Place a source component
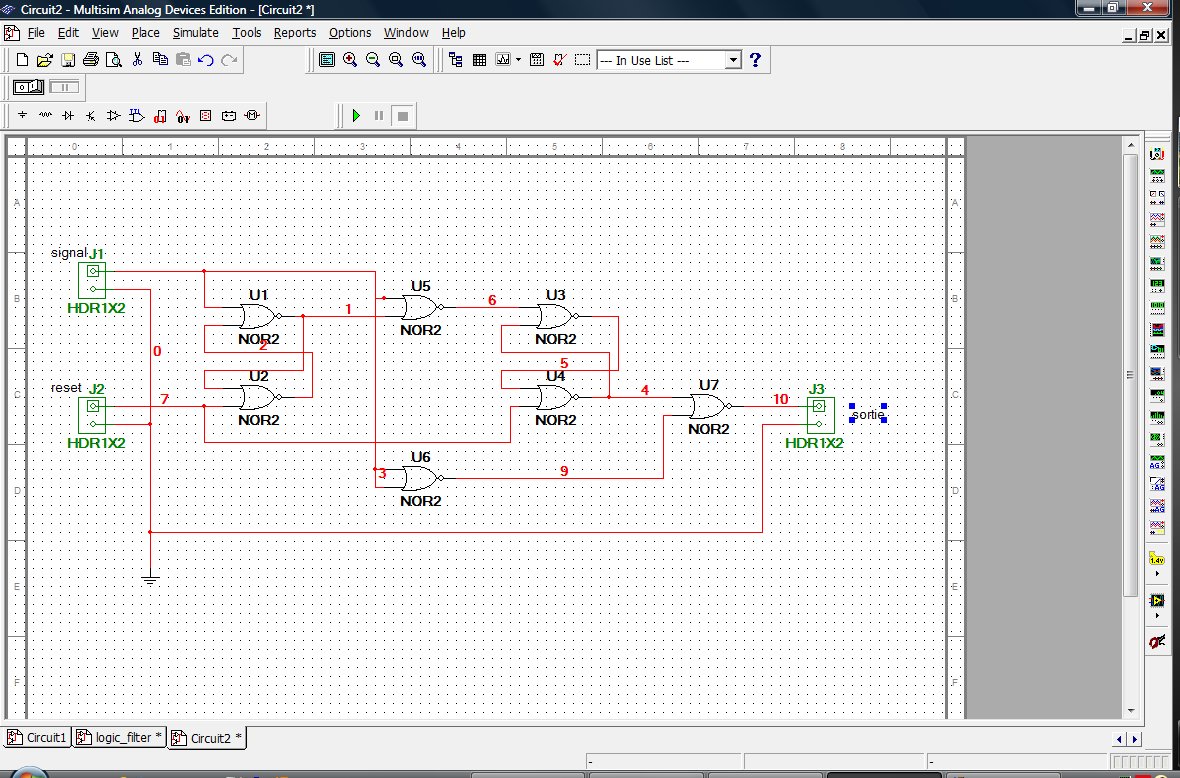 coord(22,116)
